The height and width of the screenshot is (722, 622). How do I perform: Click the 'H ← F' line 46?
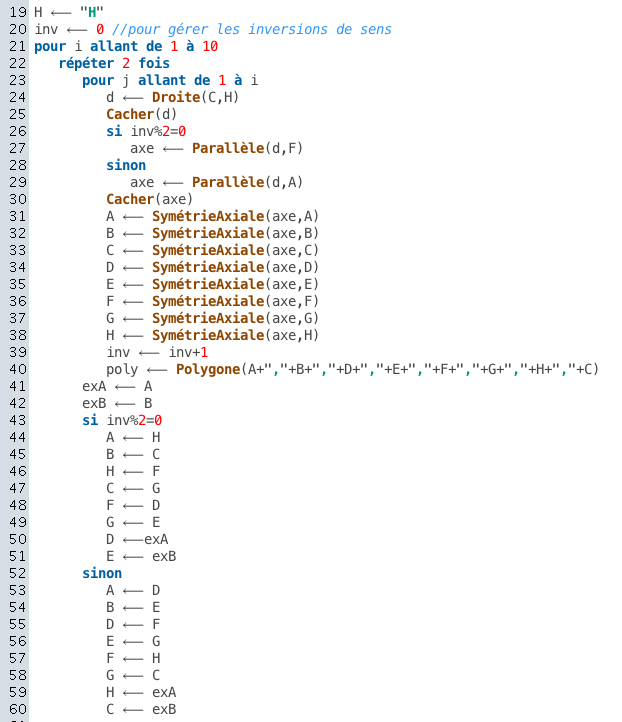(133, 472)
